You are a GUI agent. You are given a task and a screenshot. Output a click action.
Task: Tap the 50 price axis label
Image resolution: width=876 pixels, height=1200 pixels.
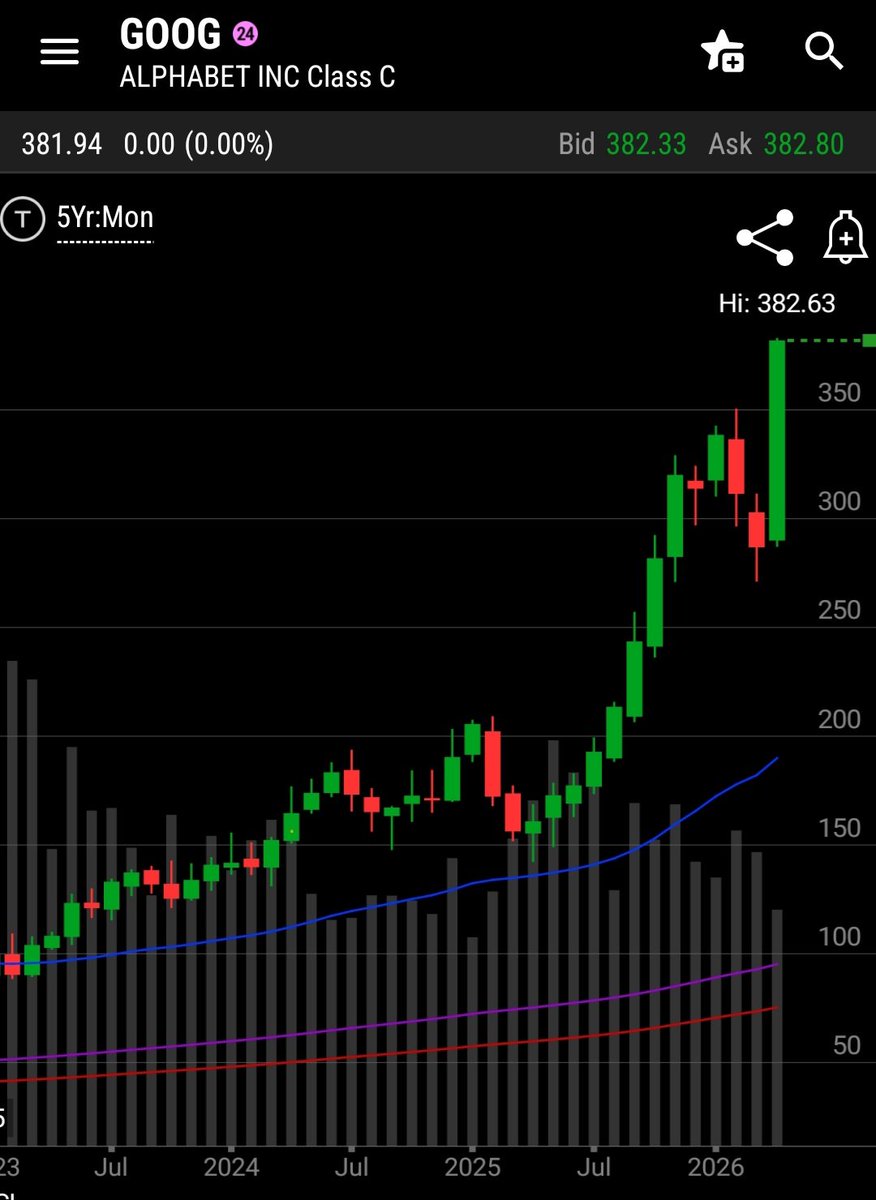point(847,1046)
